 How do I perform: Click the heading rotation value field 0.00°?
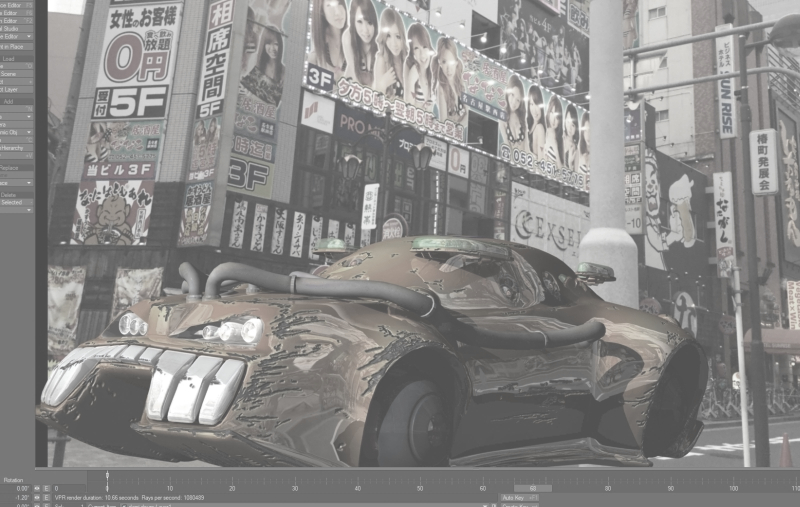tap(20, 488)
